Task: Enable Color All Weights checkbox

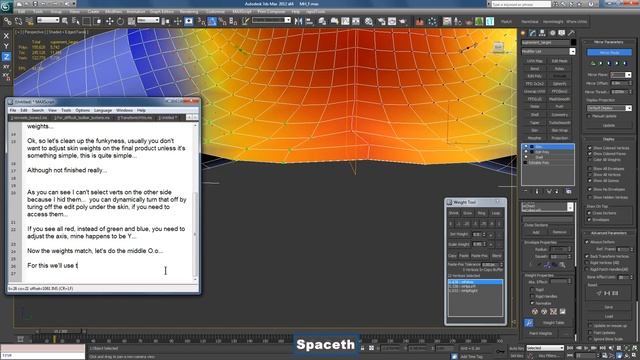Action: click(590, 160)
